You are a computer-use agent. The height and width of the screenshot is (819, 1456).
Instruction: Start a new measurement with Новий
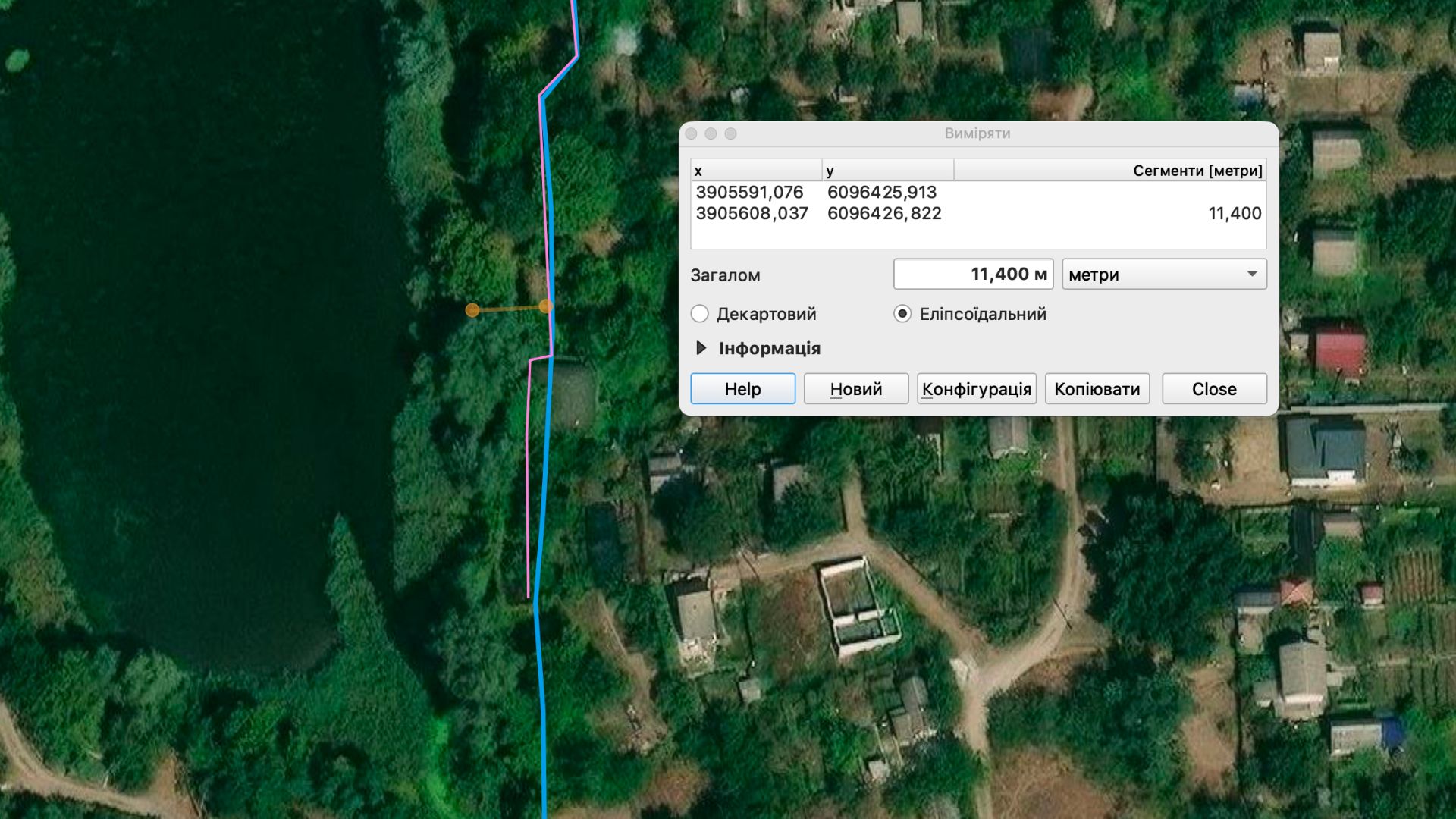tap(856, 389)
